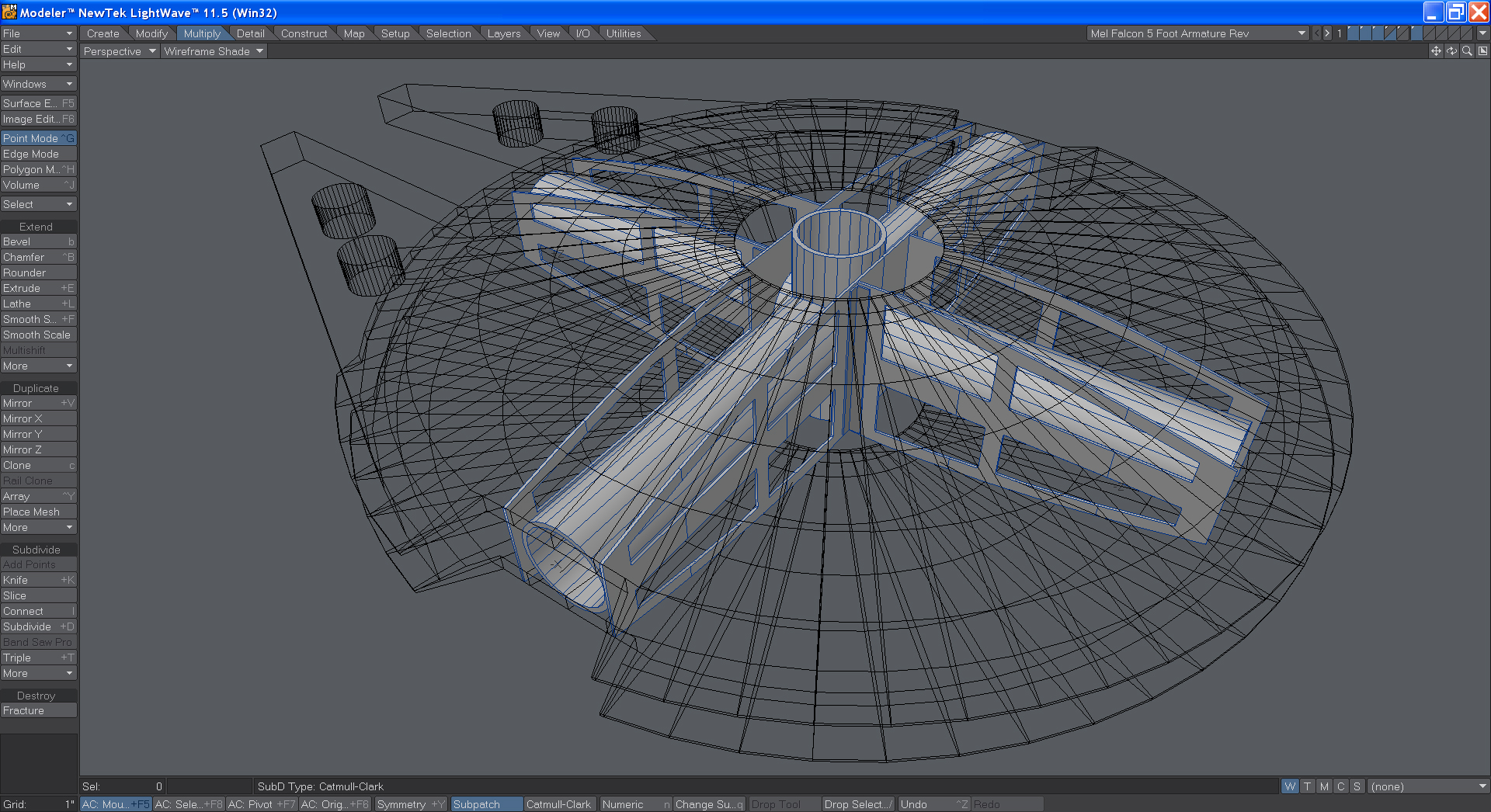Select layer 10 in the layer bank
Viewport: 1491px width, 812px height.
[1466, 33]
